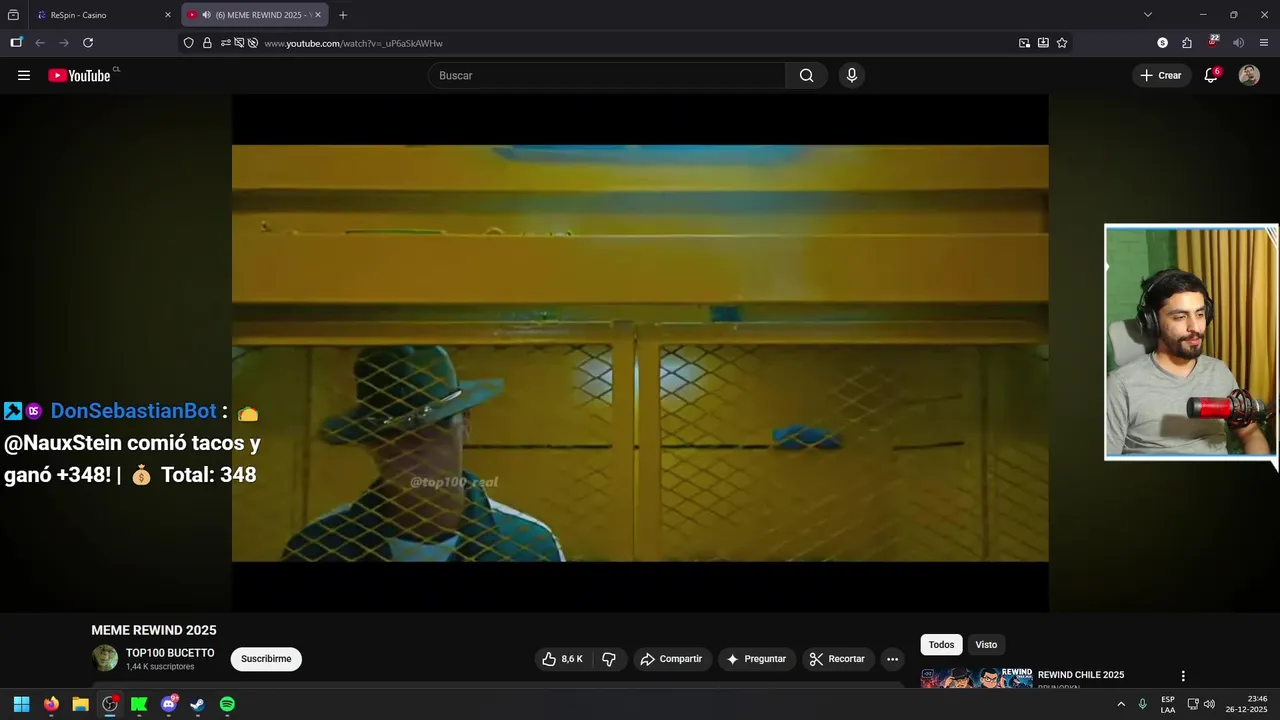
Task: Open tracking protection shield icon
Action: pyautogui.click(x=188, y=43)
